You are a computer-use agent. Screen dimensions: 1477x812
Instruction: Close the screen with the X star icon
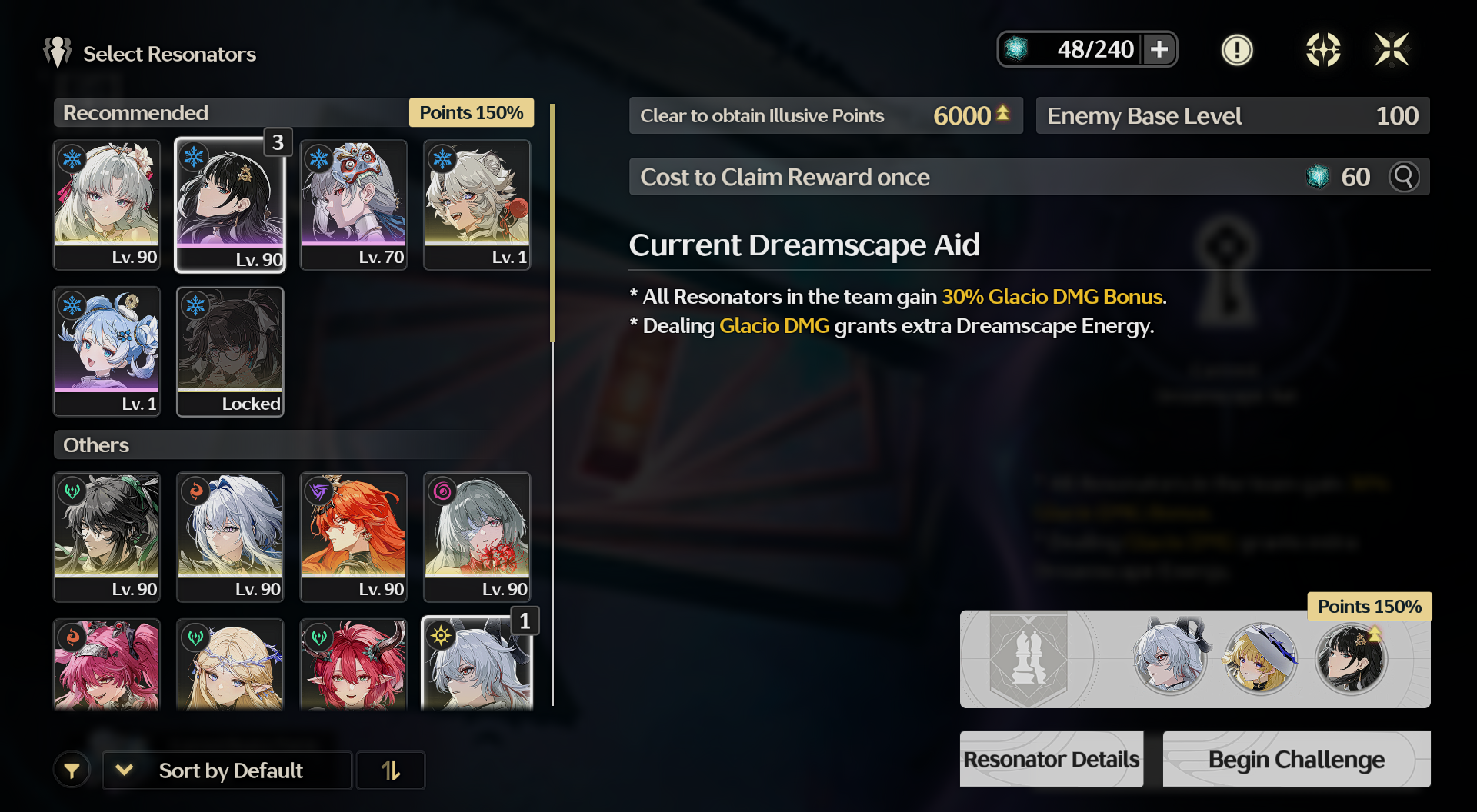(x=1392, y=50)
